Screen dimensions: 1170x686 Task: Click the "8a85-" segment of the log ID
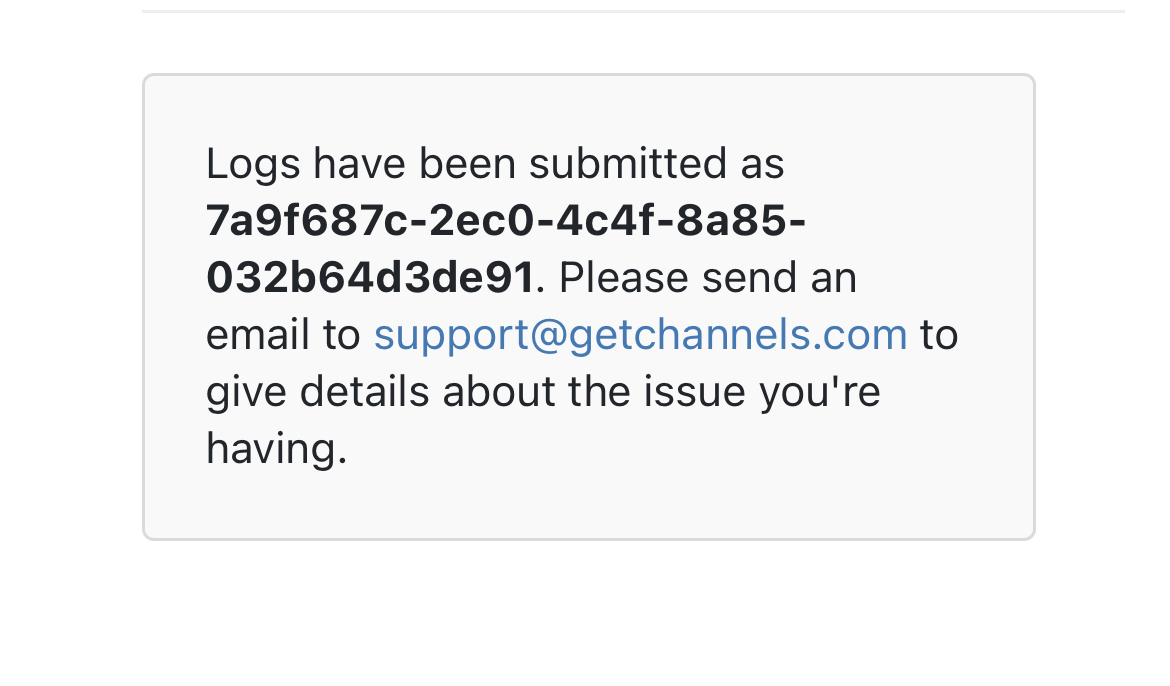coord(741,221)
